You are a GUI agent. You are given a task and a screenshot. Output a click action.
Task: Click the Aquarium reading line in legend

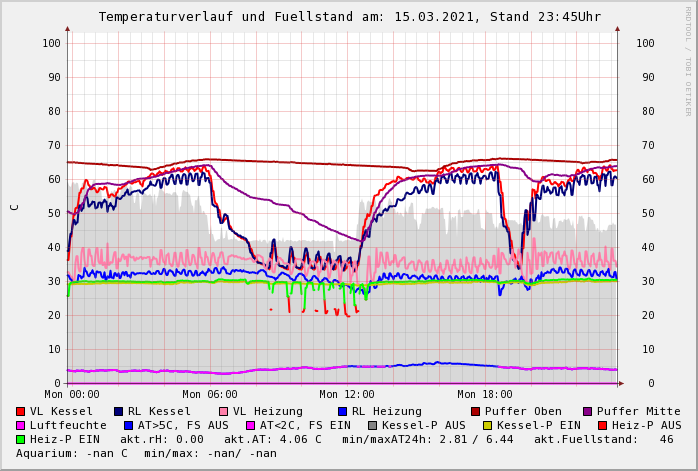tap(146, 453)
